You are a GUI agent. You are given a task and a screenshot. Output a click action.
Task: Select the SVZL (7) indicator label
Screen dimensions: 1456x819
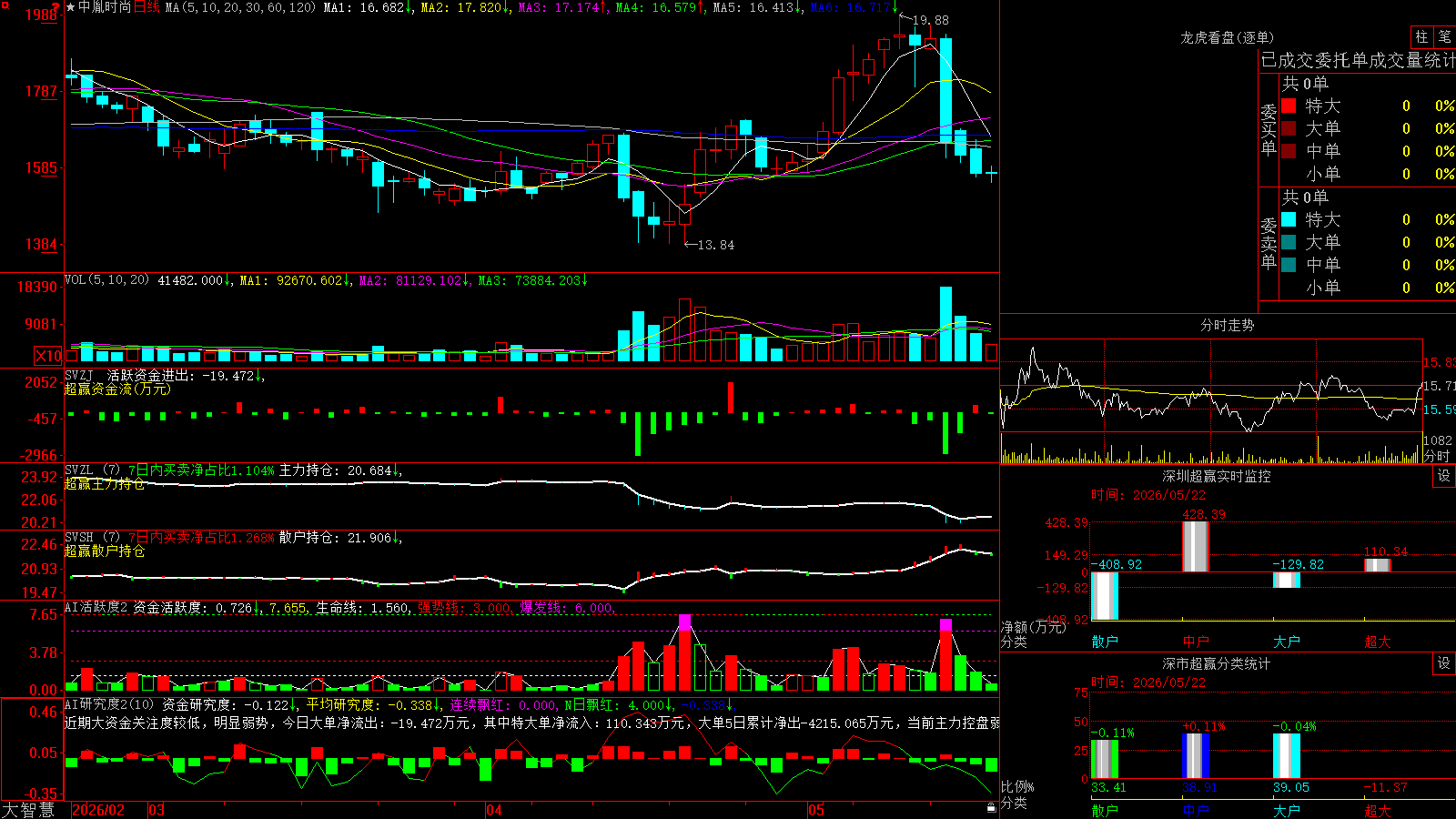click(x=92, y=470)
